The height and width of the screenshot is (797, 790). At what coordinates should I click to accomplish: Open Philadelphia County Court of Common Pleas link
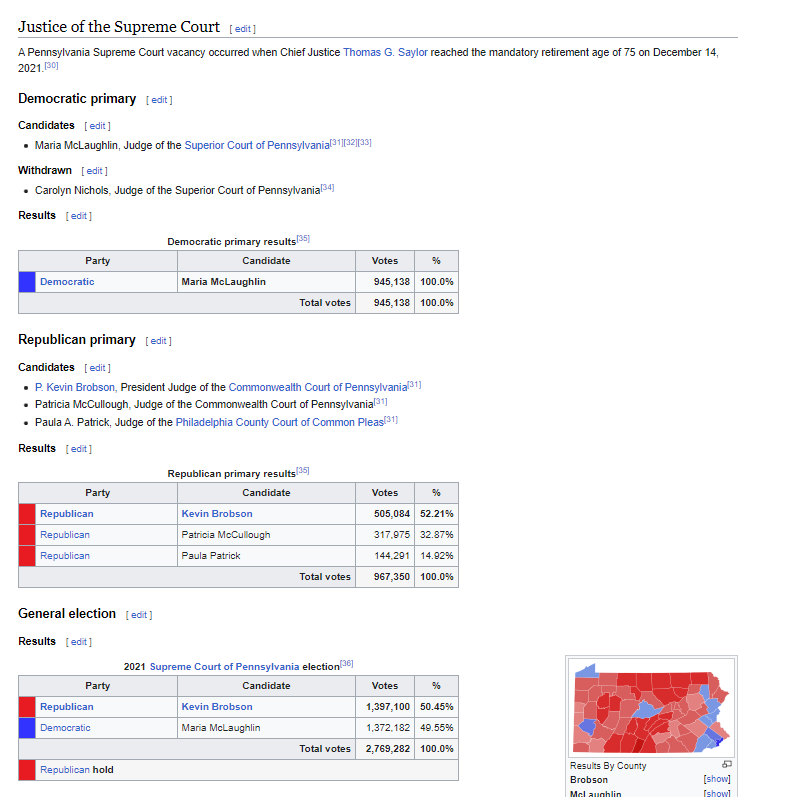point(280,422)
